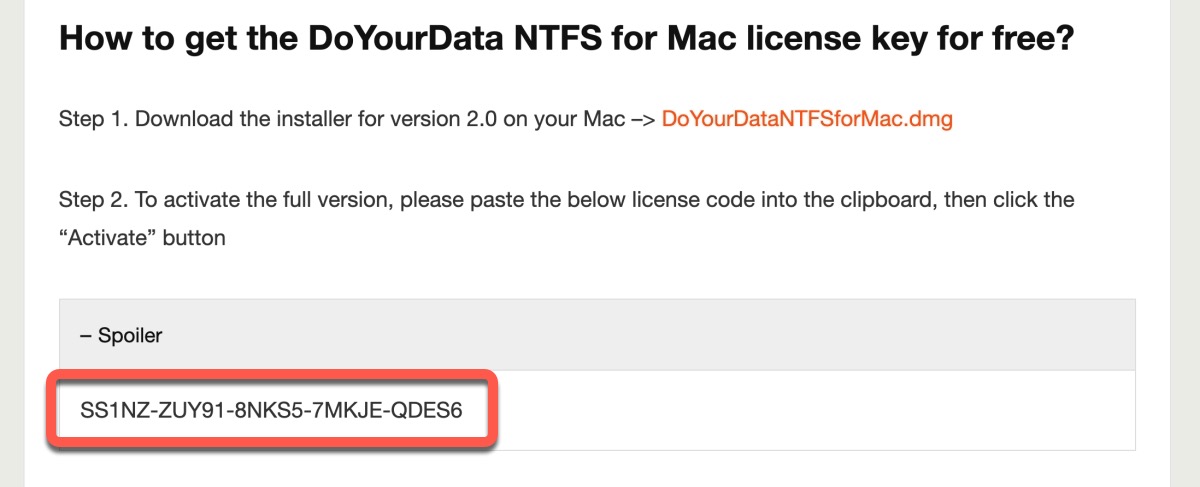This screenshot has height=487, width=1200.
Task: Open the DoYourDataNTFSforMac.dmg download link
Action: click(807, 120)
